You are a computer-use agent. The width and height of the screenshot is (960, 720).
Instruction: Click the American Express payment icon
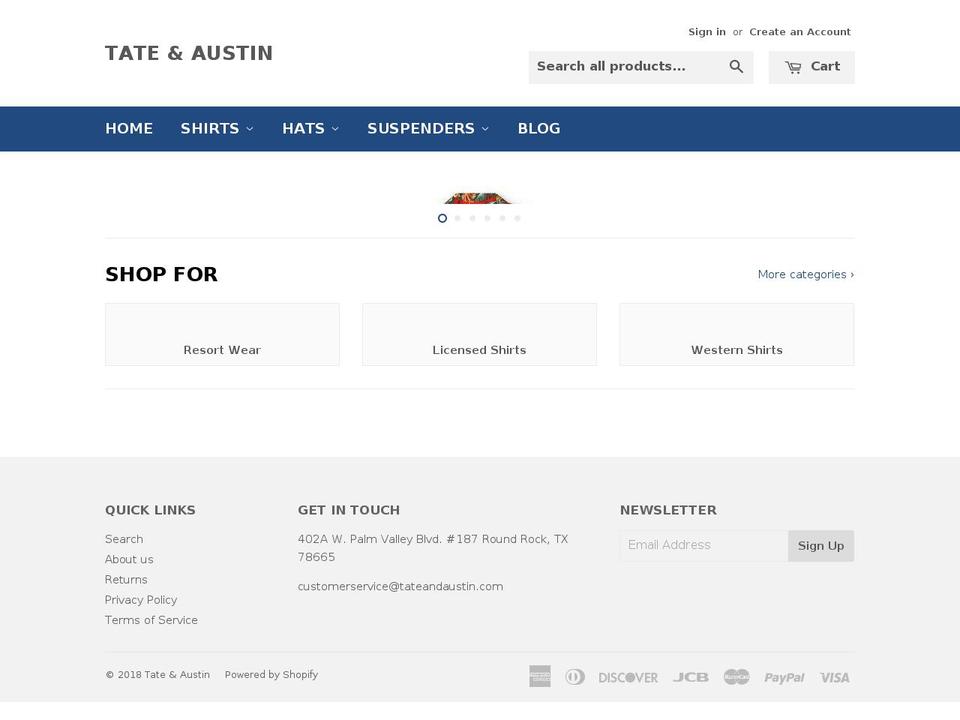(540, 677)
